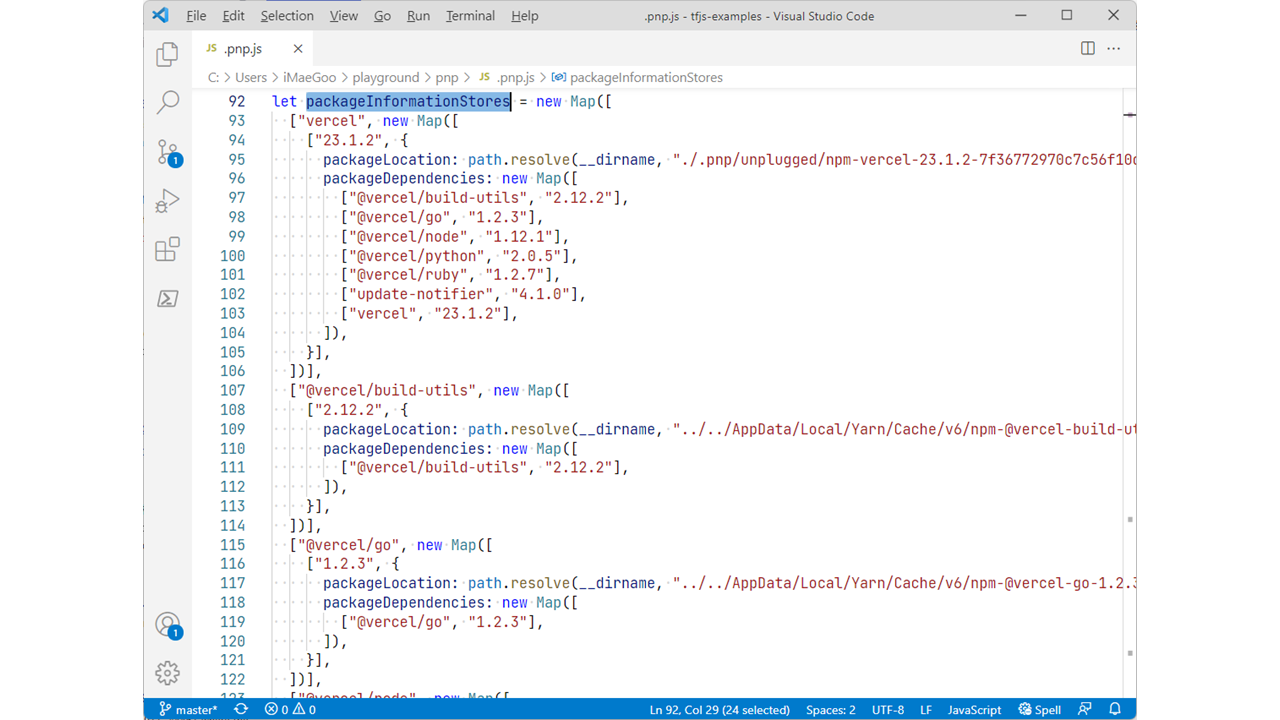Open the Selection menu

tap(287, 16)
